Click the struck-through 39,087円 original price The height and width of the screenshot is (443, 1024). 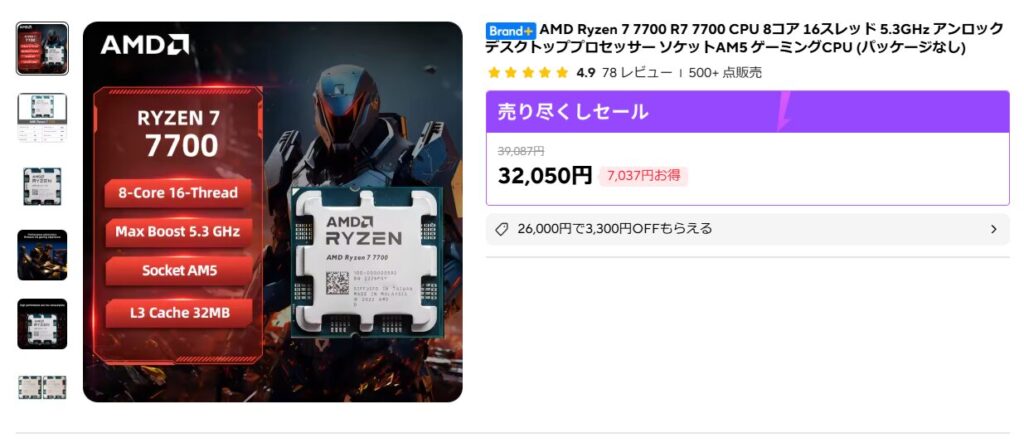[520, 151]
